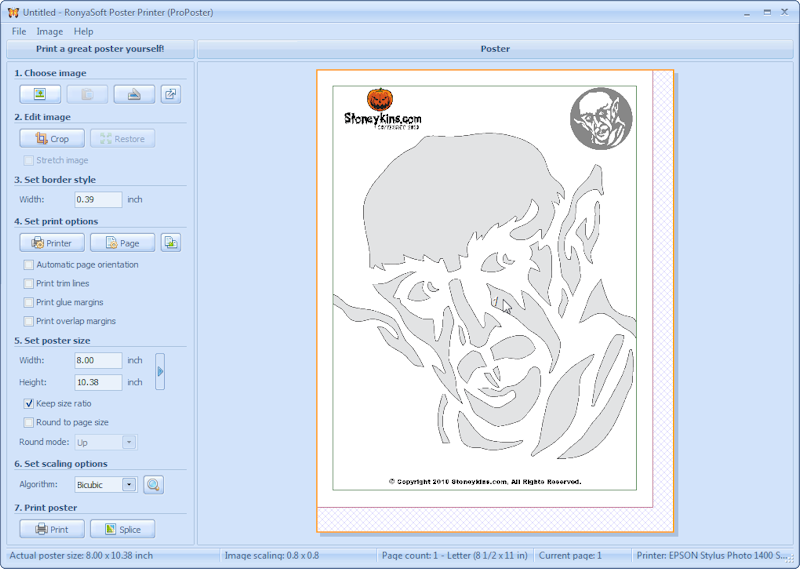This screenshot has width=800, height=569.
Task: Open the Round mode dropdown
Action: [129, 442]
